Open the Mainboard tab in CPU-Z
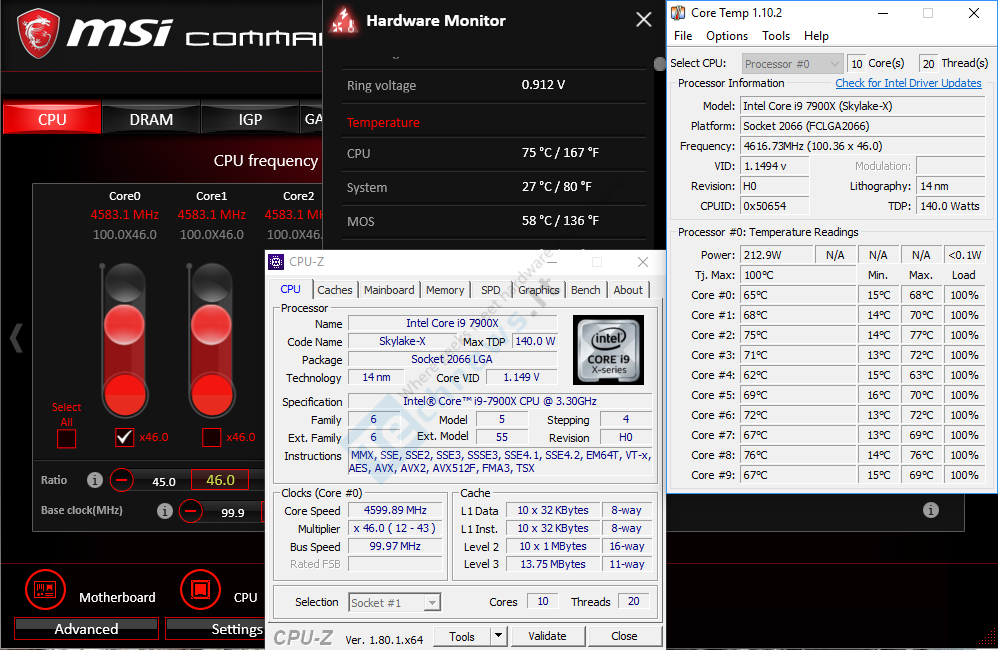This screenshot has height=650, width=998. click(x=389, y=290)
